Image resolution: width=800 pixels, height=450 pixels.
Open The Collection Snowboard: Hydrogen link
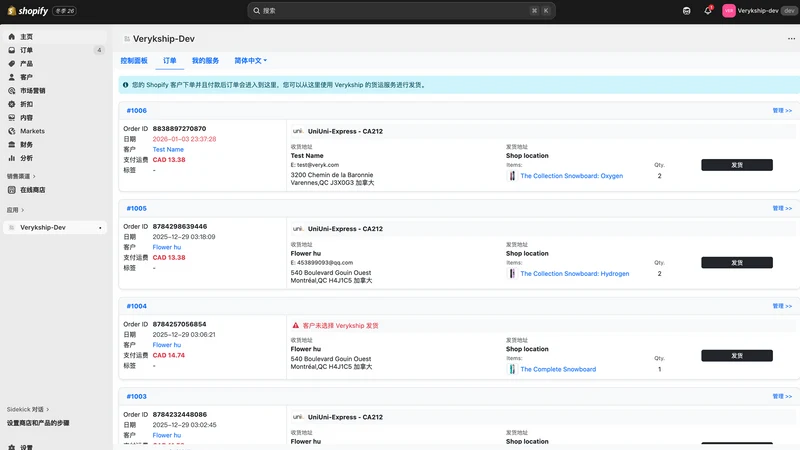[574, 273]
